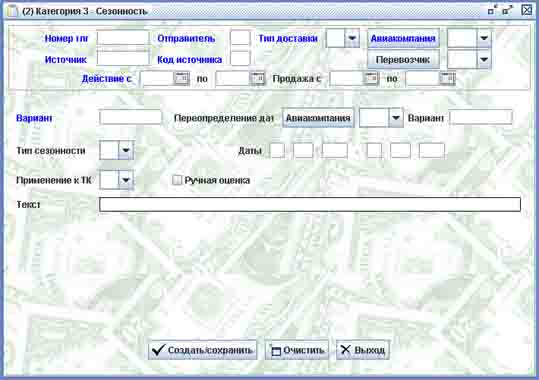Click the Создать/сохранить button
The image size is (539, 380).
click(202, 350)
